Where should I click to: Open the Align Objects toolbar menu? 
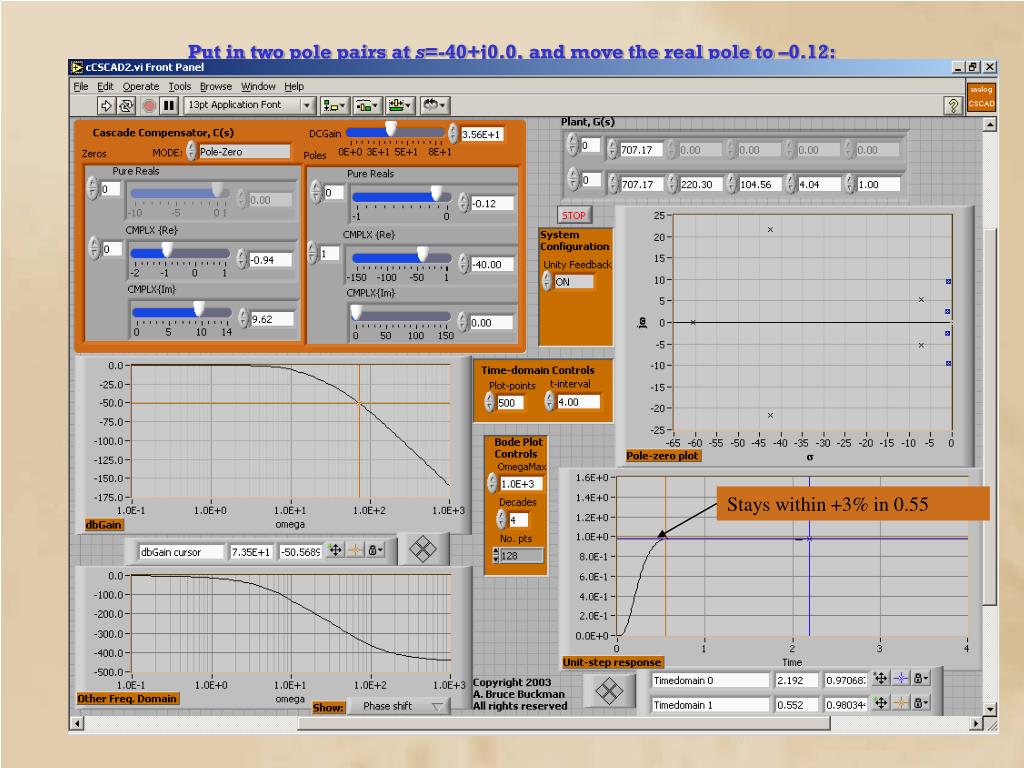pos(334,105)
